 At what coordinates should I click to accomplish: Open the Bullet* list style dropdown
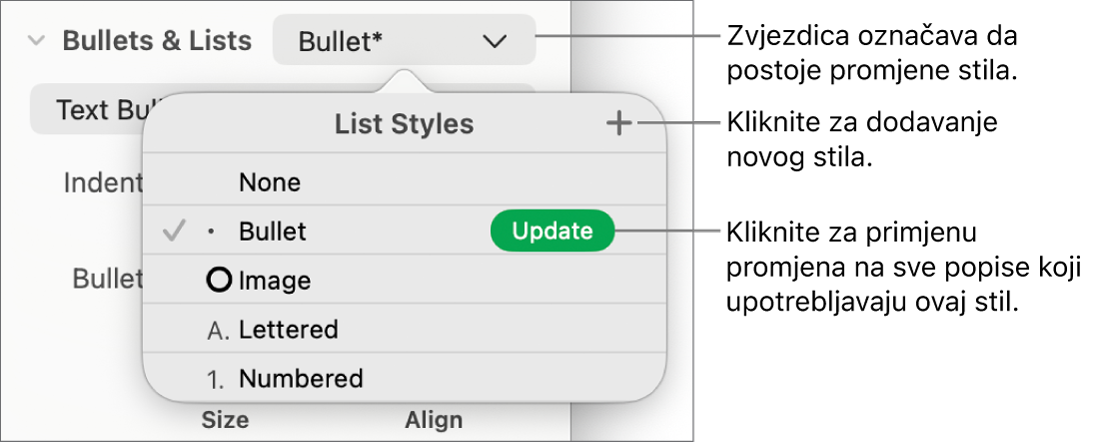pyautogui.click(x=403, y=41)
